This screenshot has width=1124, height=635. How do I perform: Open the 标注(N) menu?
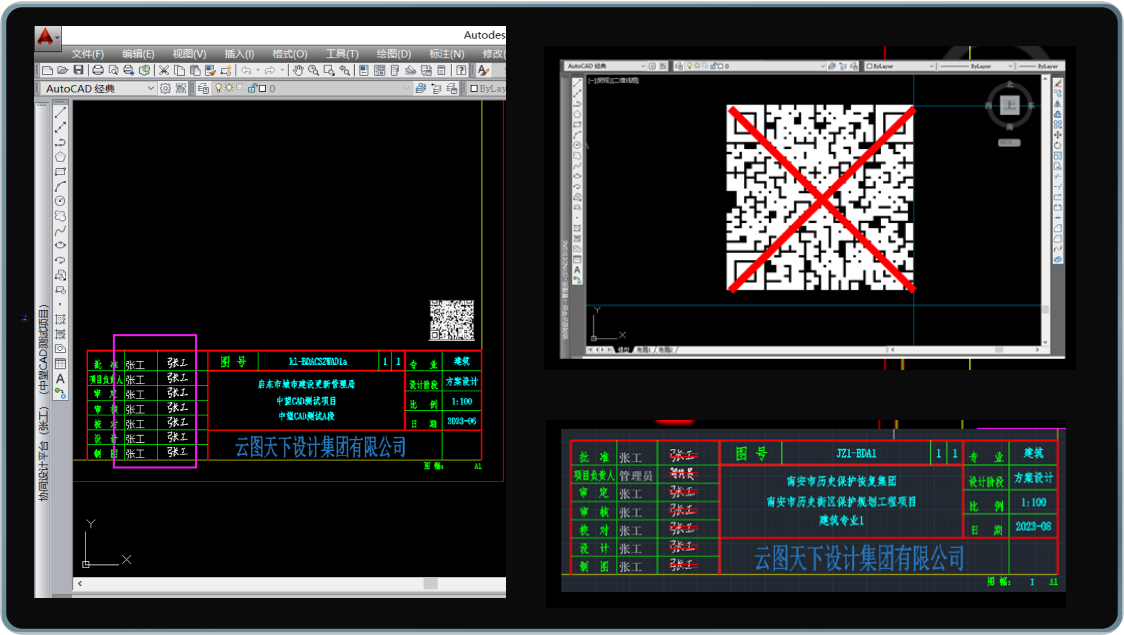(x=447, y=54)
